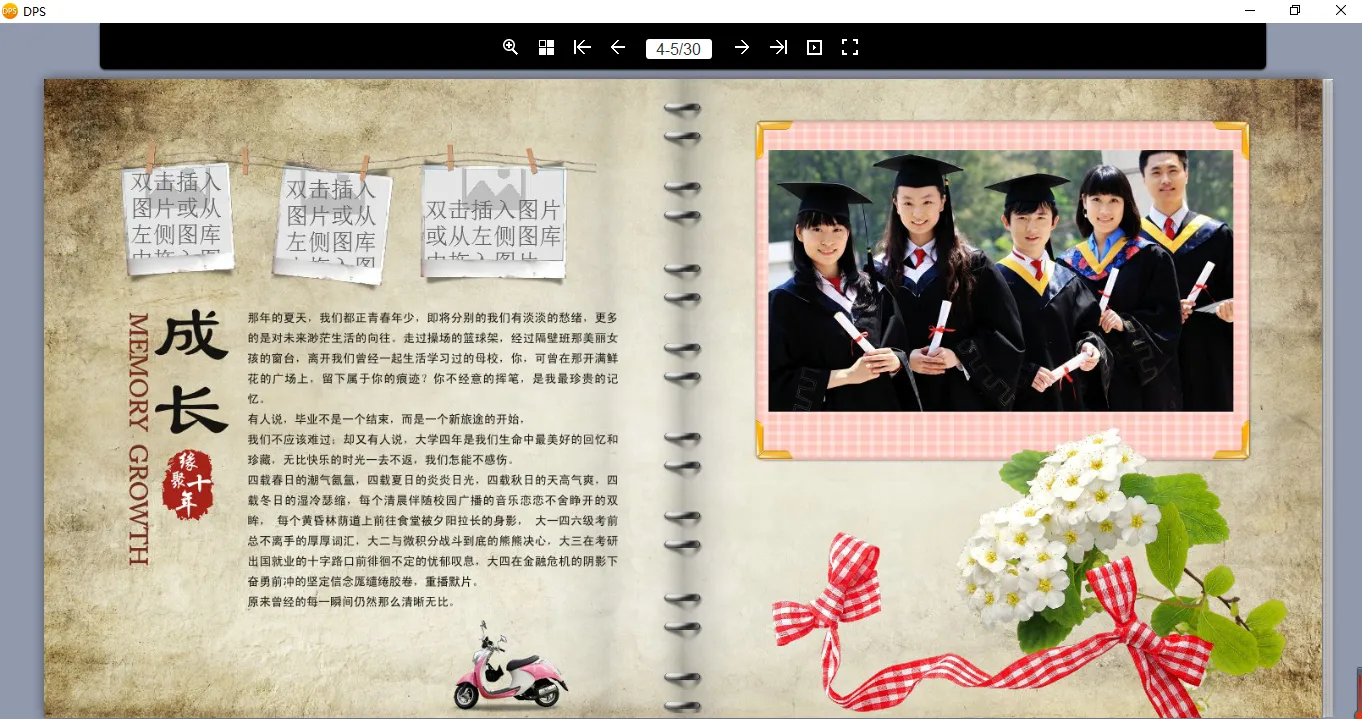Jump to the last page
The height and width of the screenshot is (719, 1362).
[778, 47]
